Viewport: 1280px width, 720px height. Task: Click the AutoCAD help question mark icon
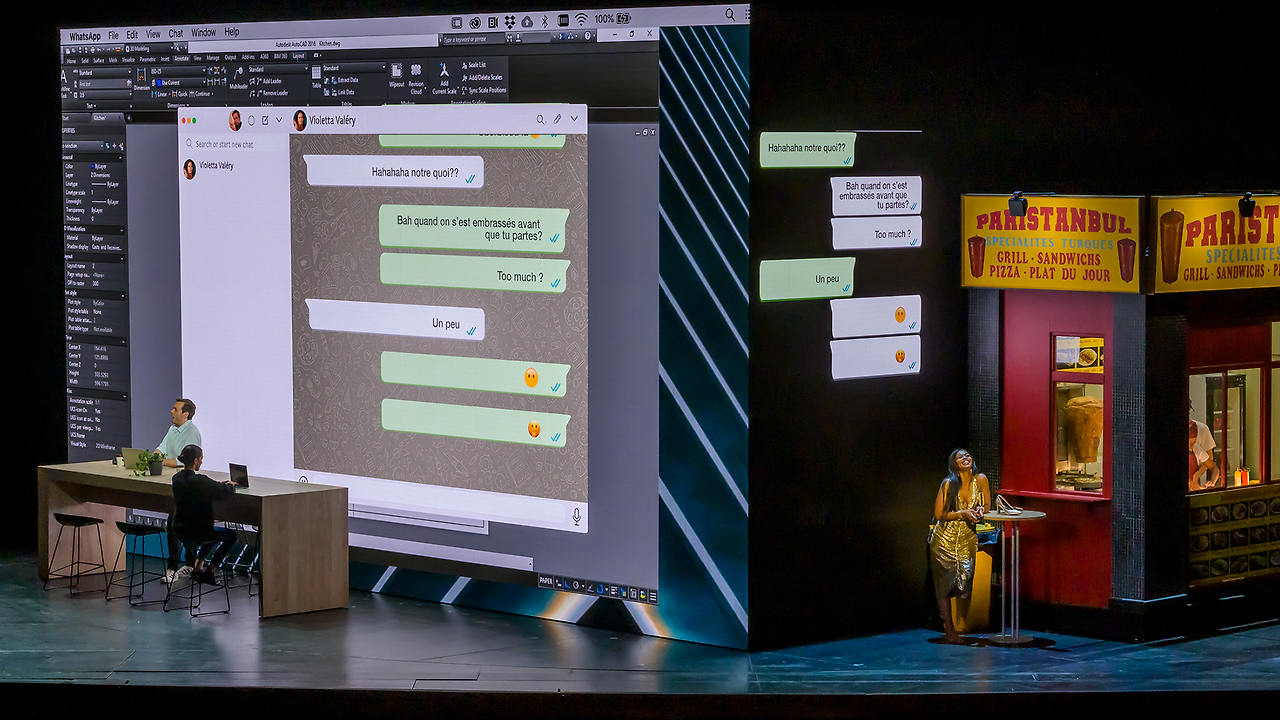click(587, 38)
